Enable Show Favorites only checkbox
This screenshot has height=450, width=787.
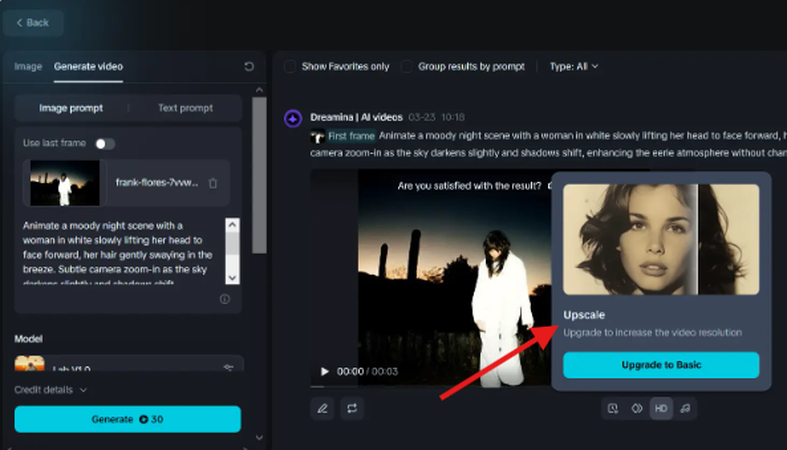pyautogui.click(x=290, y=66)
